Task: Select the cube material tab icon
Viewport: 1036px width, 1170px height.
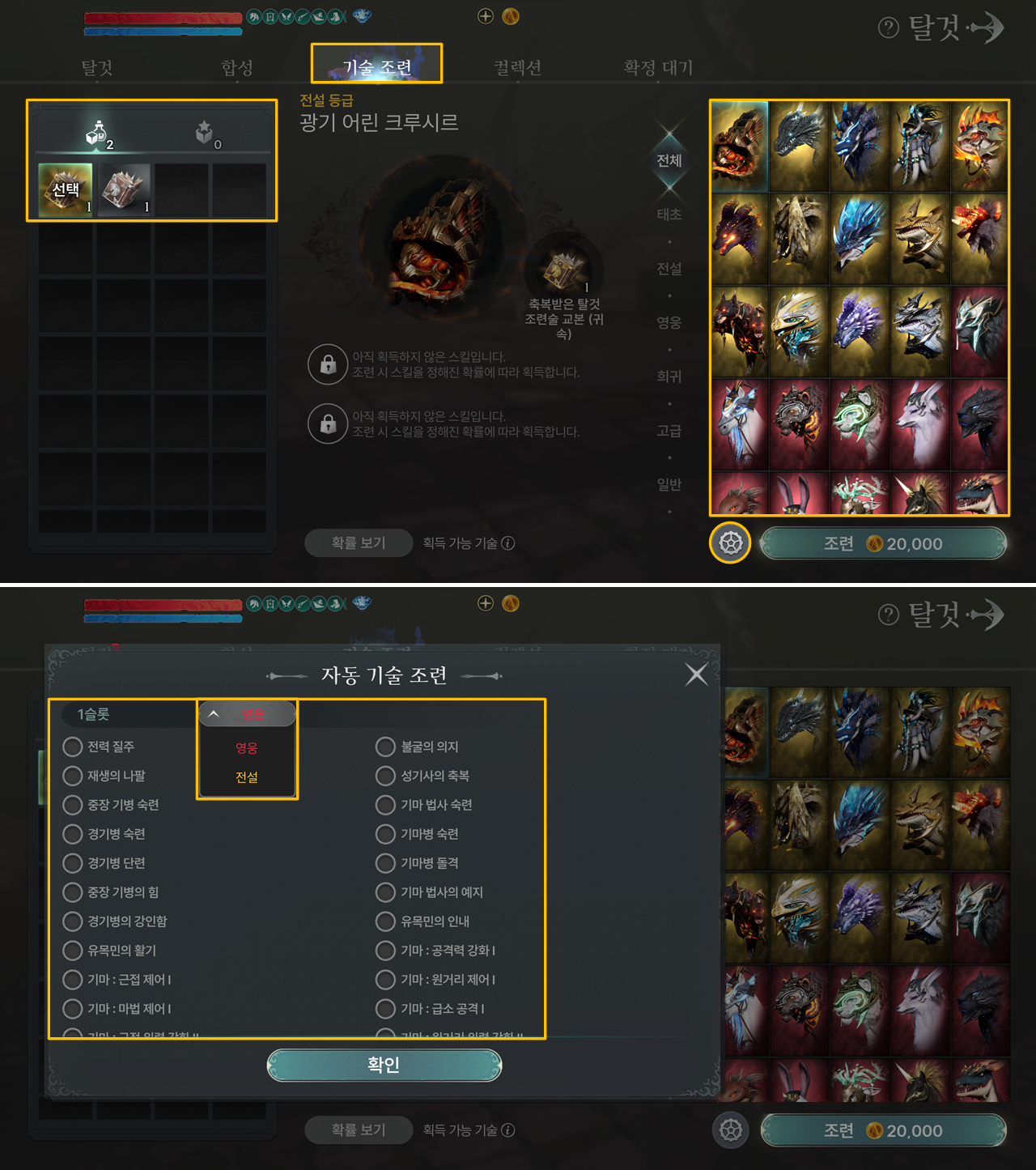Action: (x=206, y=133)
